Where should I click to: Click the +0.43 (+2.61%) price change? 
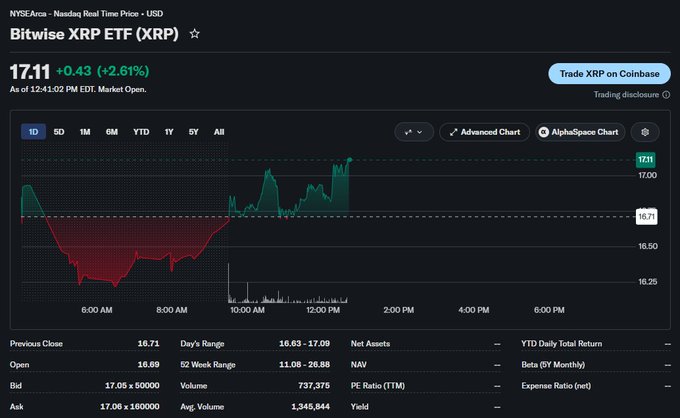click(x=102, y=71)
